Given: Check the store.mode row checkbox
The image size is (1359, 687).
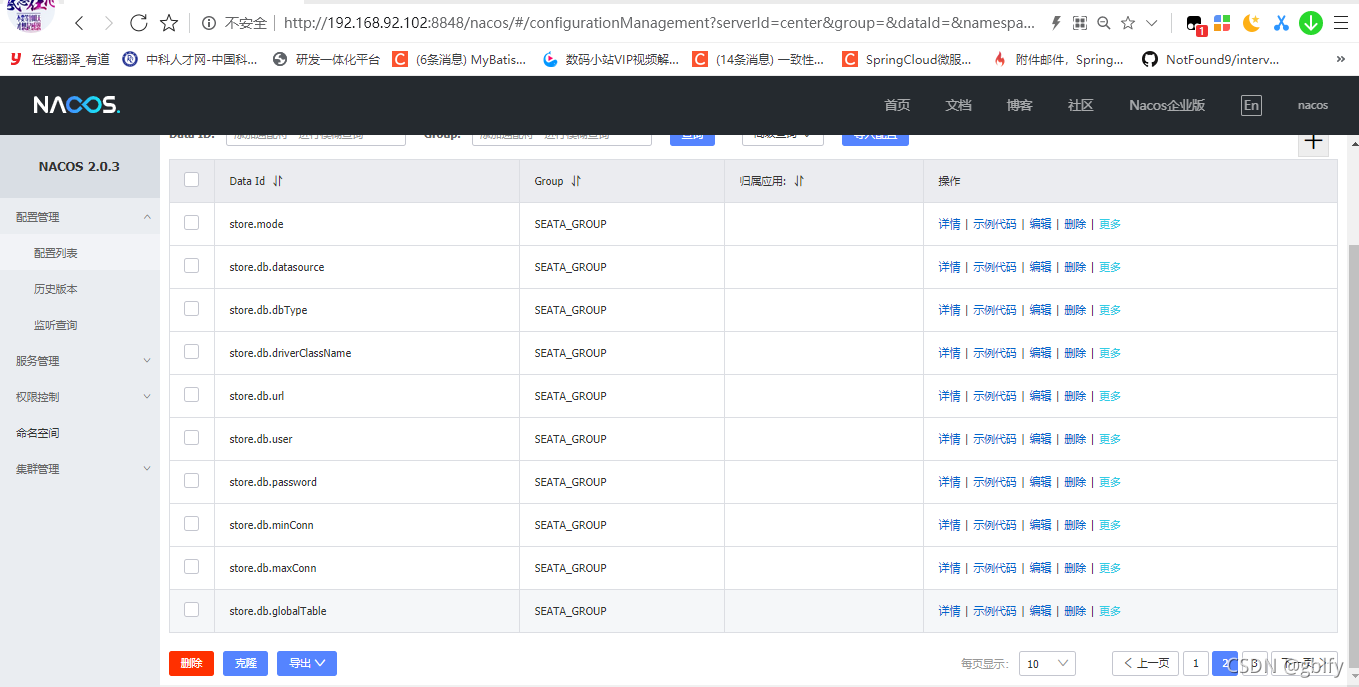Looking at the screenshot, I should click(192, 223).
